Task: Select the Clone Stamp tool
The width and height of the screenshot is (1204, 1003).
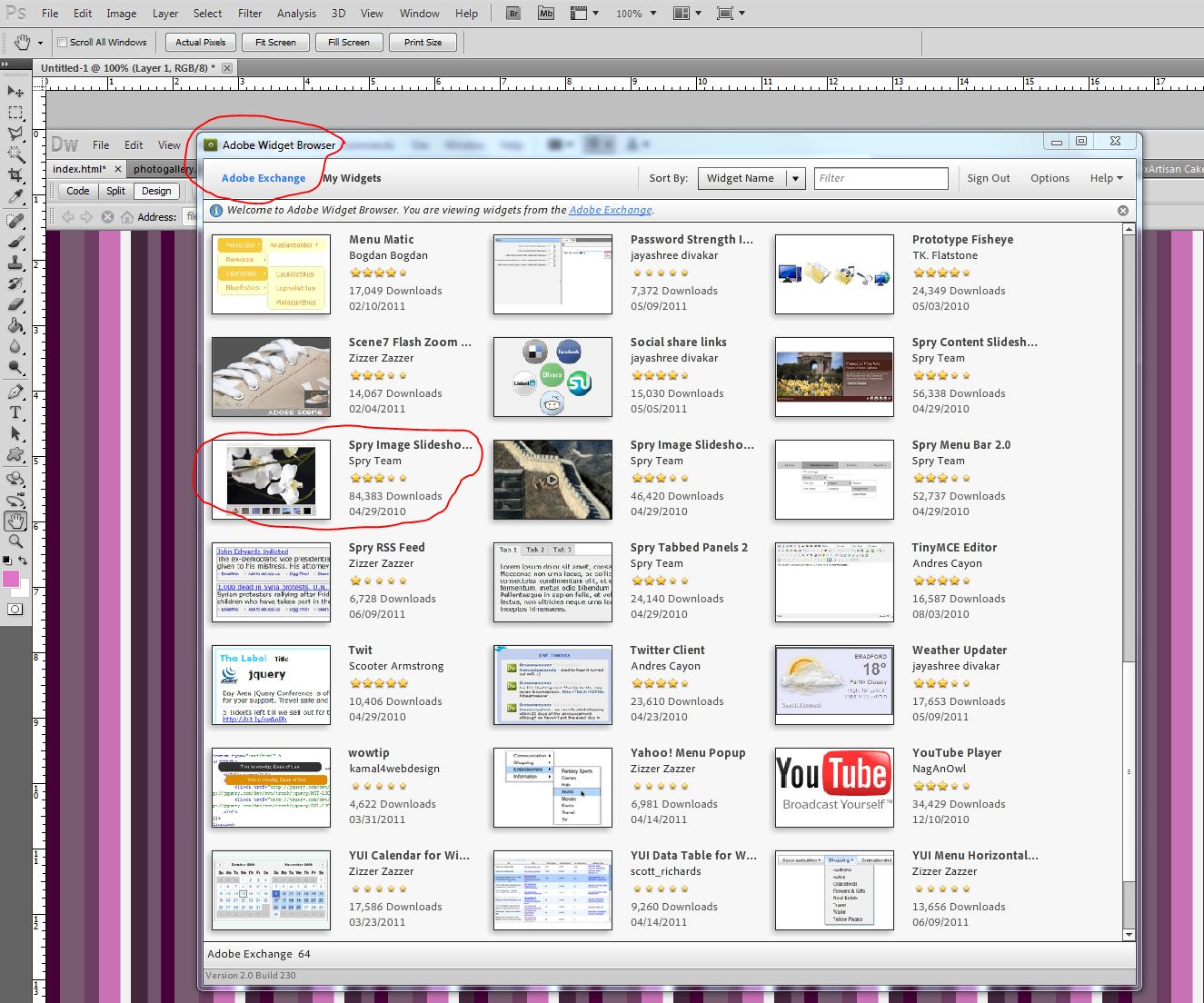Action: pyautogui.click(x=15, y=263)
